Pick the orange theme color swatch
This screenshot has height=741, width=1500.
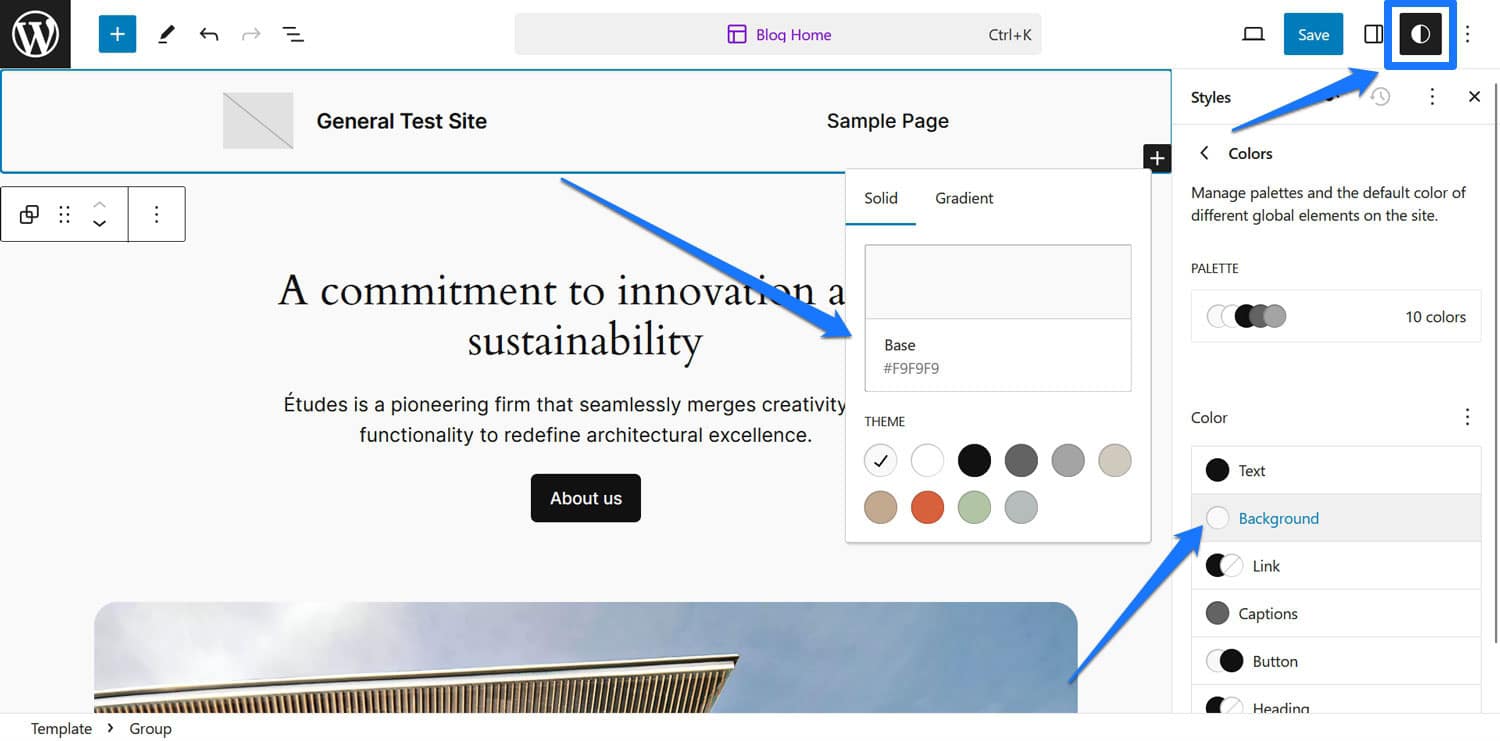pos(927,507)
